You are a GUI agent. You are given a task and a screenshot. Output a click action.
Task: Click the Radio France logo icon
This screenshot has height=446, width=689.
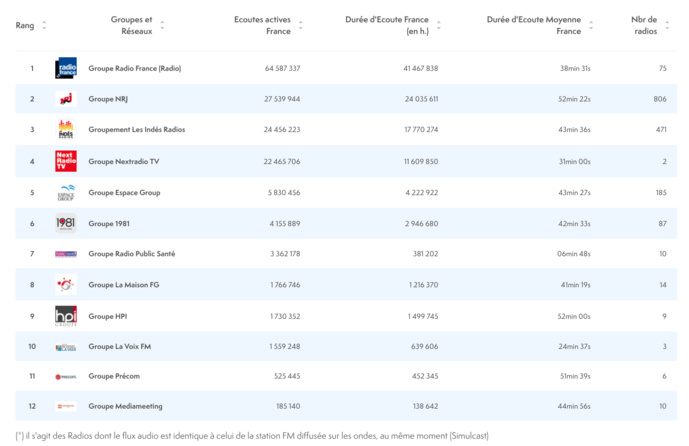pyautogui.click(x=66, y=68)
